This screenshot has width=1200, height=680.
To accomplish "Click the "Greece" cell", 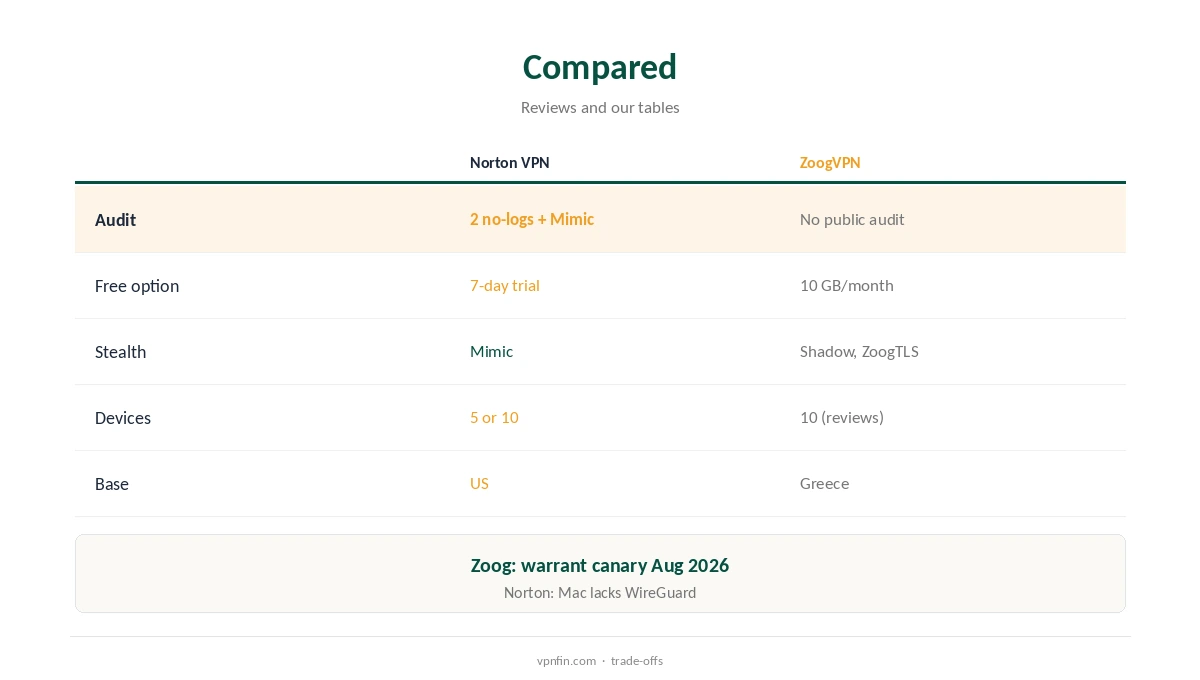I will tap(824, 483).
